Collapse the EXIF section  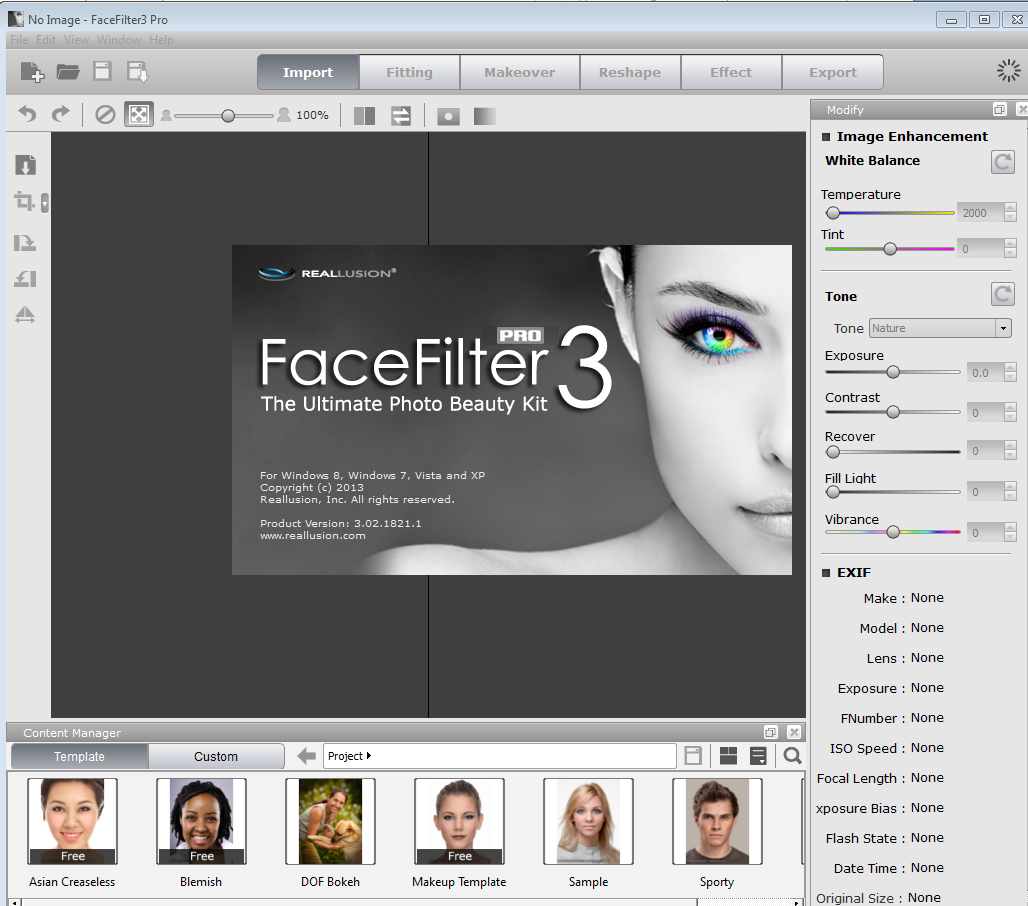click(826, 573)
